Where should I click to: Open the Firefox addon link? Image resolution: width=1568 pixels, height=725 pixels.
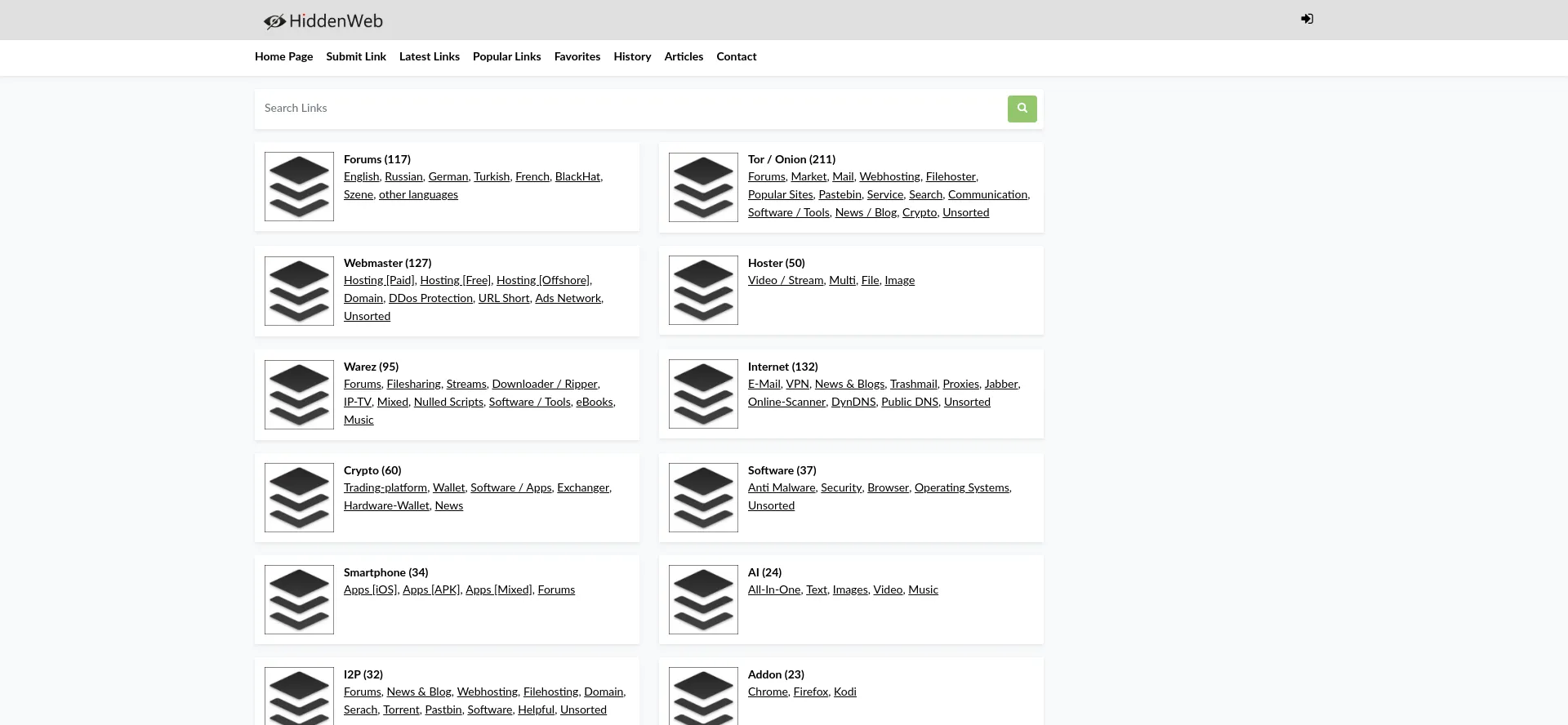[x=811, y=692]
